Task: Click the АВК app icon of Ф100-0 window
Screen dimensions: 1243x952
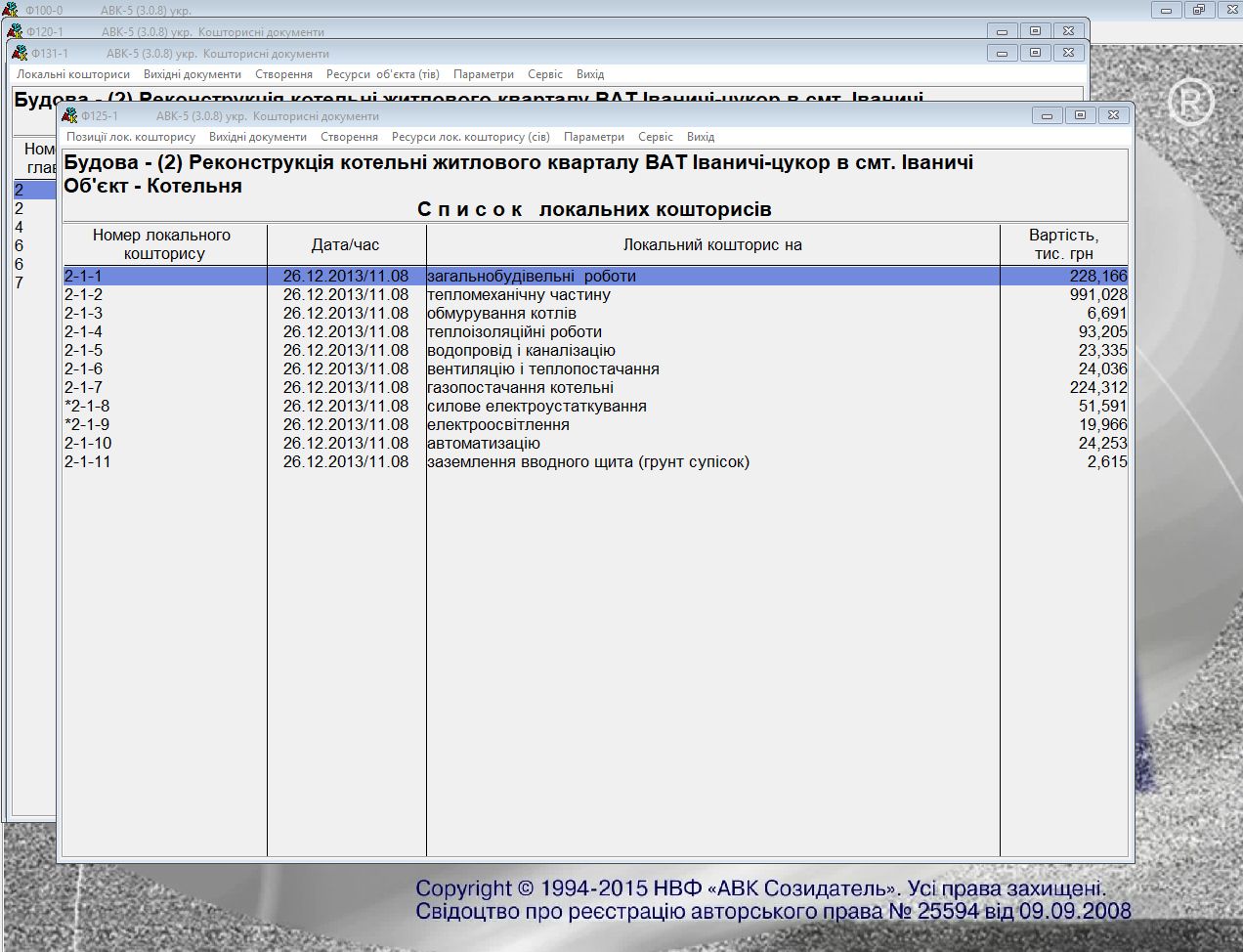Action: coord(11,10)
